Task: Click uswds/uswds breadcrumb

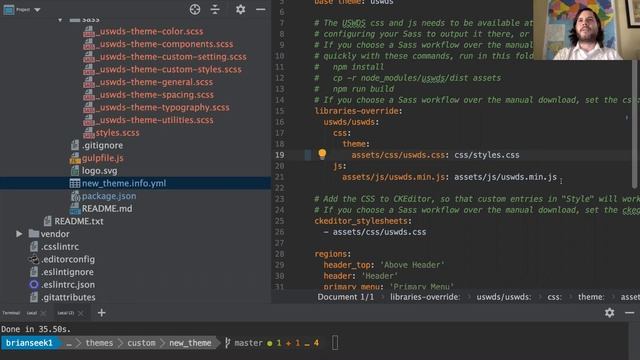Action: (x=504, y=297)
